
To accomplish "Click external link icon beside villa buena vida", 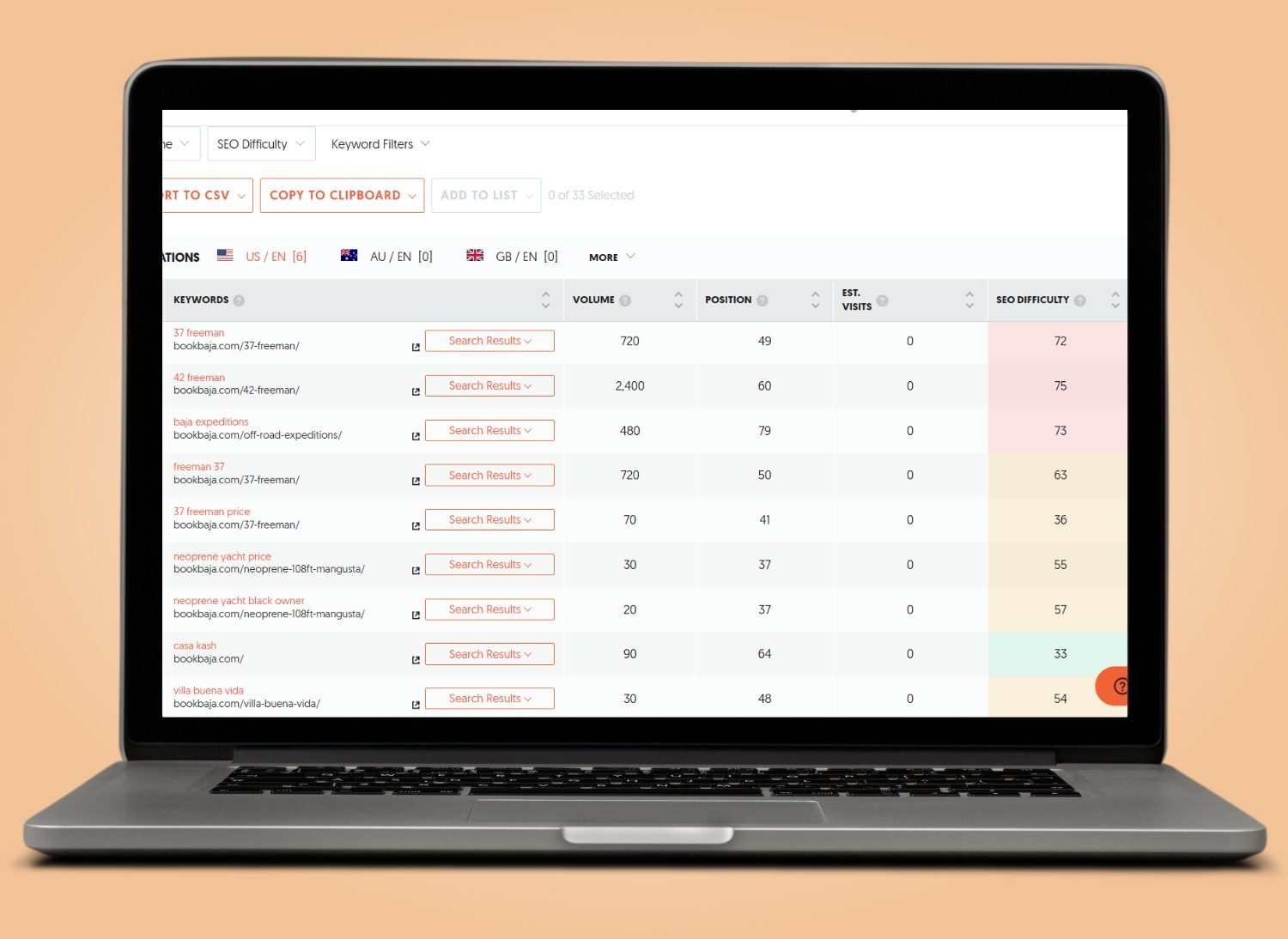I will pos(416,704).
